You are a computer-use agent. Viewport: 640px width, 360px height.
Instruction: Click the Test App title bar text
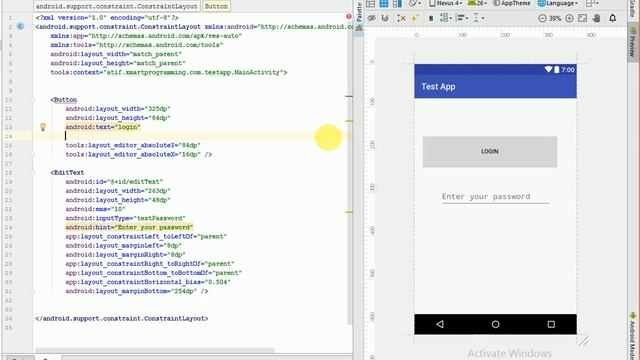(438, 87)
